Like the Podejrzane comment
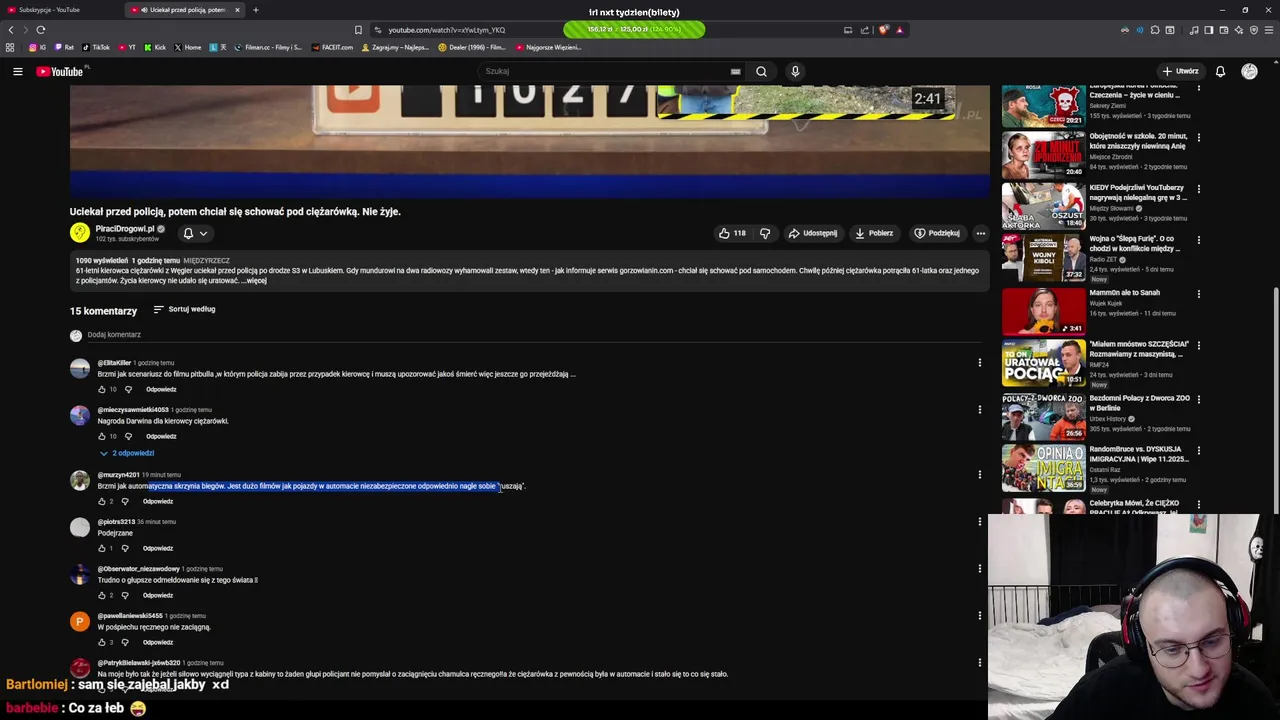 click(101, 548)
